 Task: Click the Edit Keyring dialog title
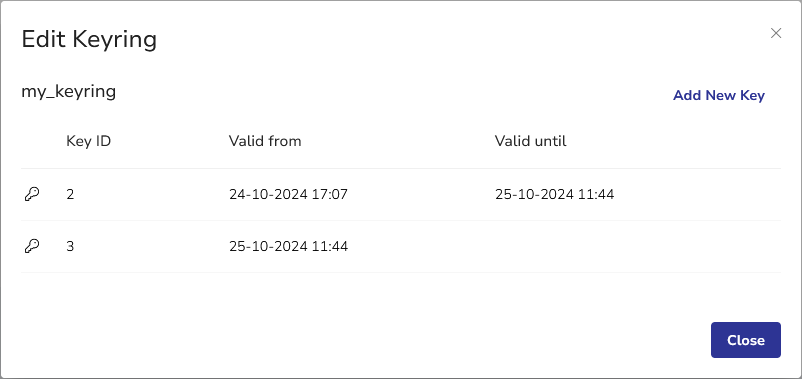tap(89, 39)
